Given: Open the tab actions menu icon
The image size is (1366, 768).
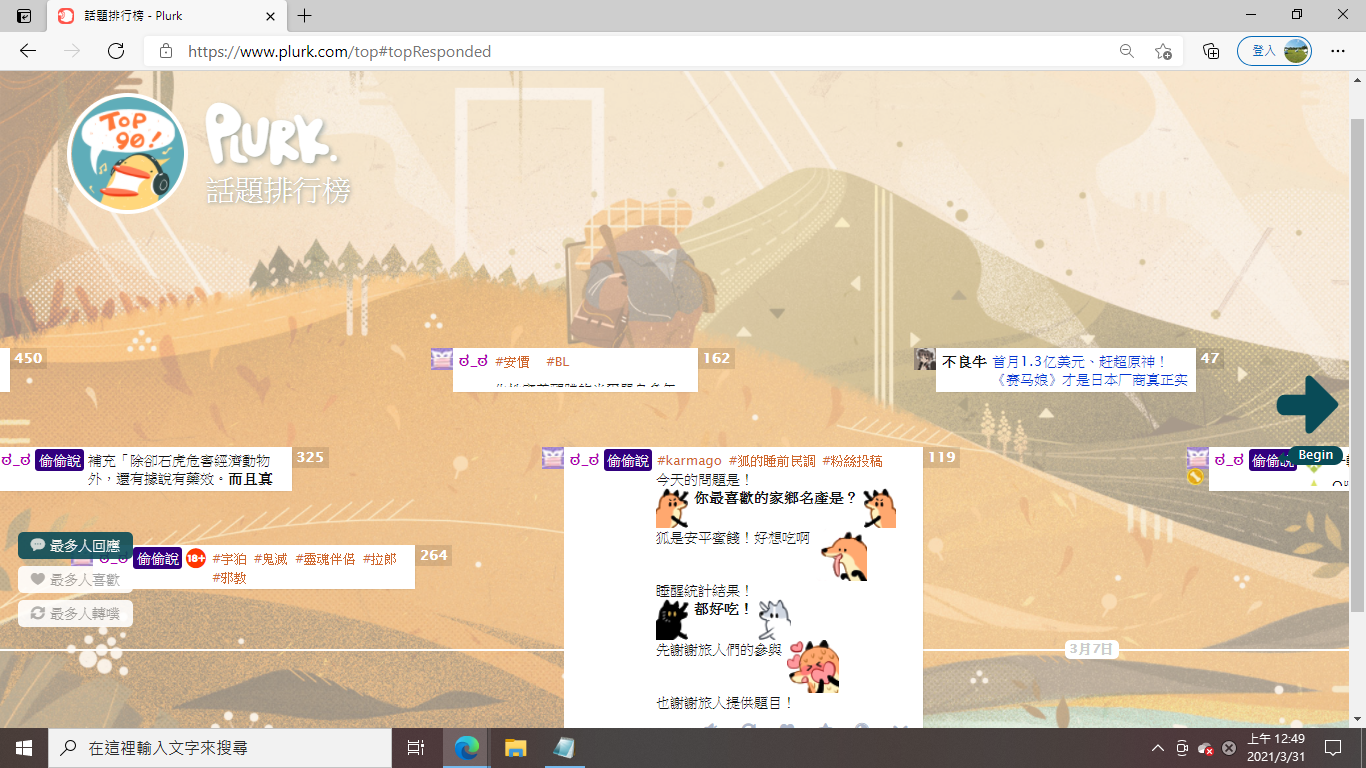Looking at the screenshot, I should [x=24, y=16].
